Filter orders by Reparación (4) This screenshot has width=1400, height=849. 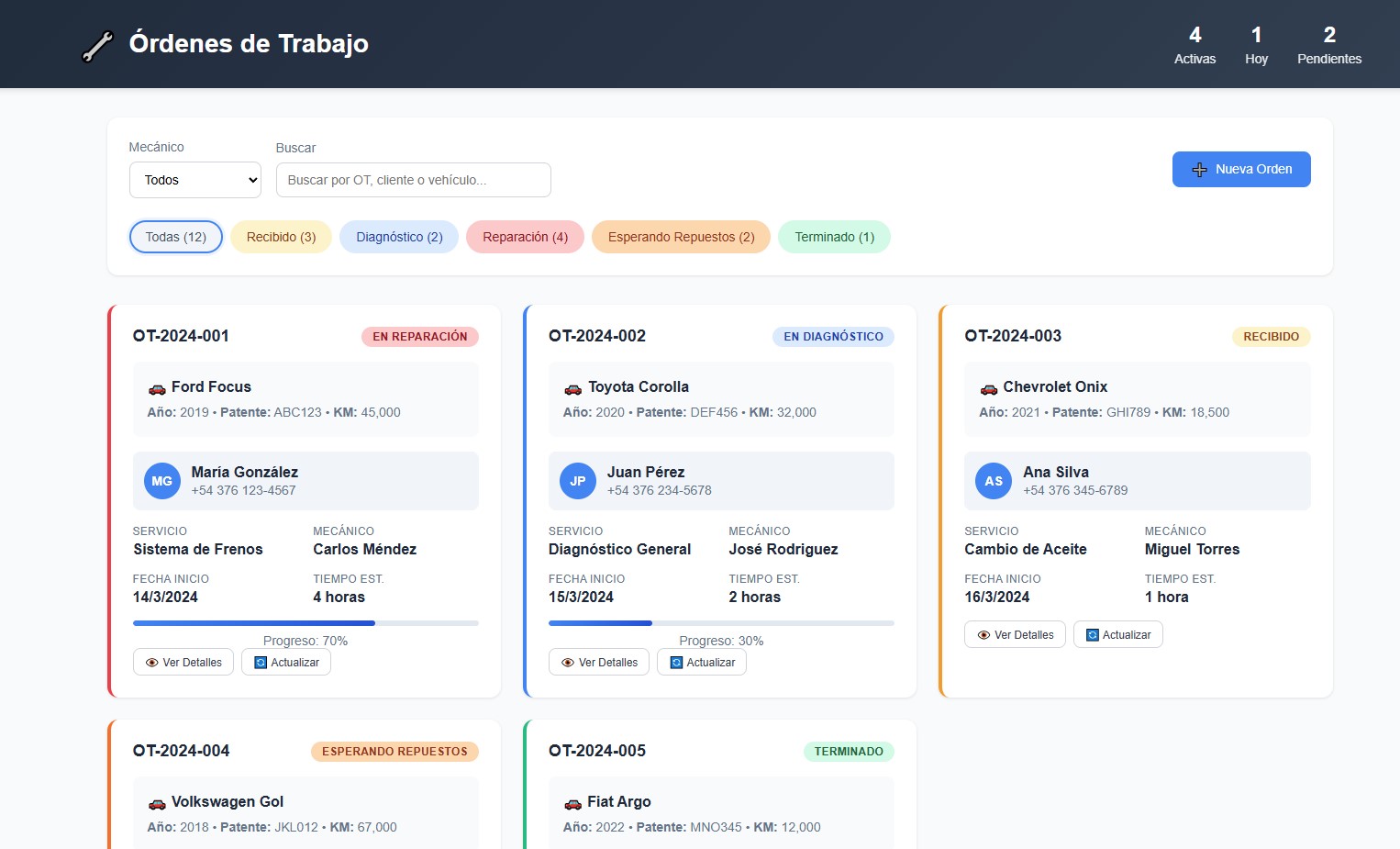point(525,237)
